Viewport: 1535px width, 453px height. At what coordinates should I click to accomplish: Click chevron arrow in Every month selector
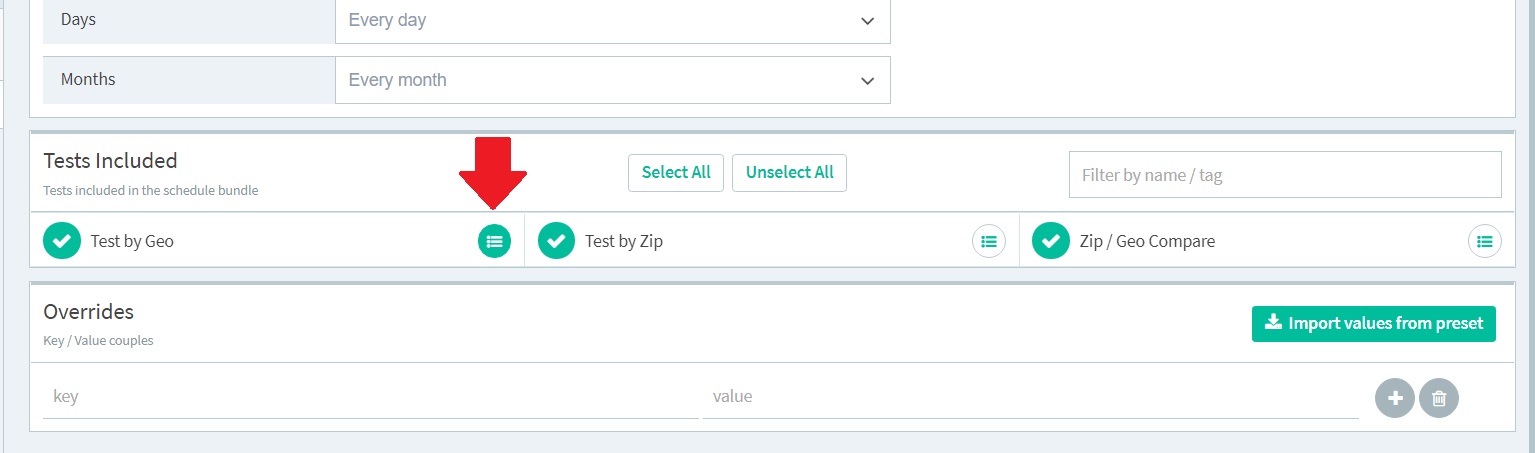pos(867,81)
